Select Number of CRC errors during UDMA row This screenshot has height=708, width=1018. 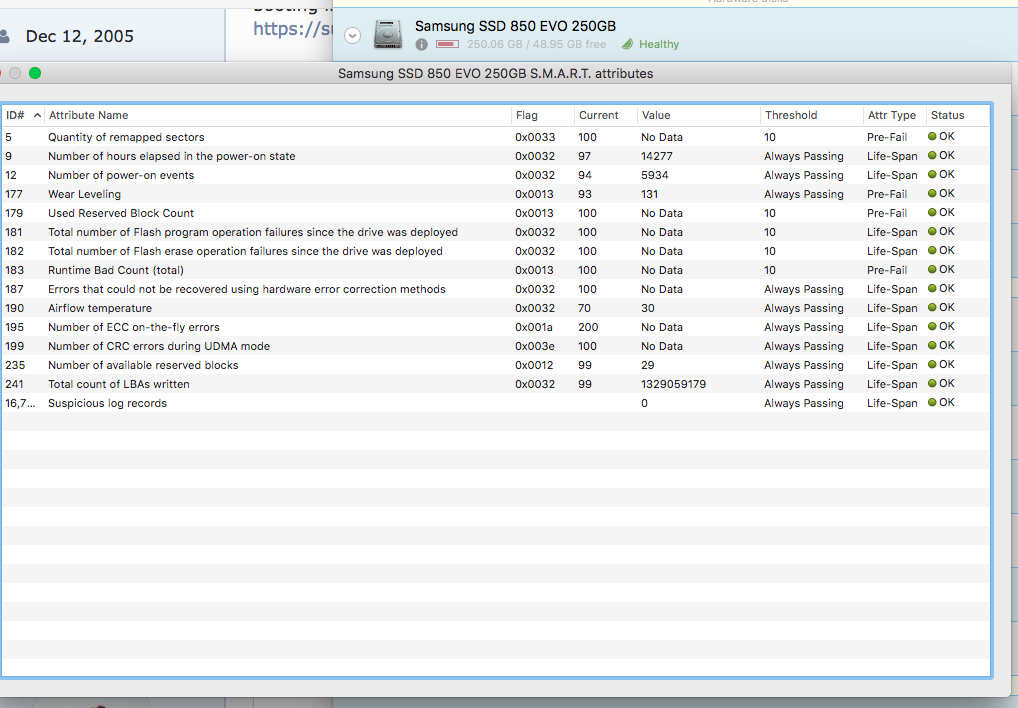click(x=496, y=346)
